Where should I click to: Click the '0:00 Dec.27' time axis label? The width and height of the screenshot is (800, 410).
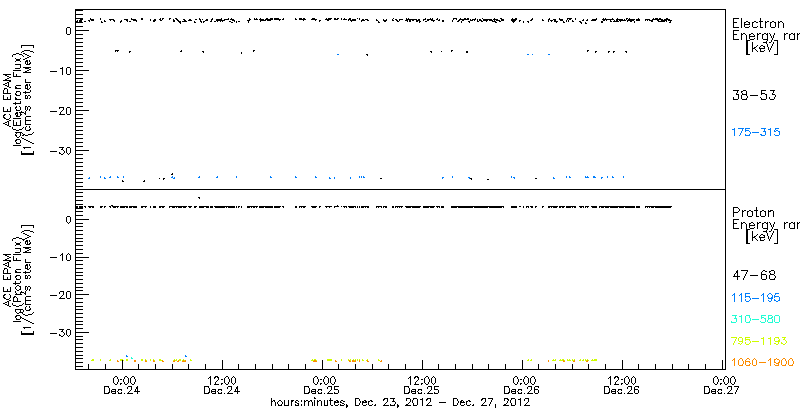(722, 386)
